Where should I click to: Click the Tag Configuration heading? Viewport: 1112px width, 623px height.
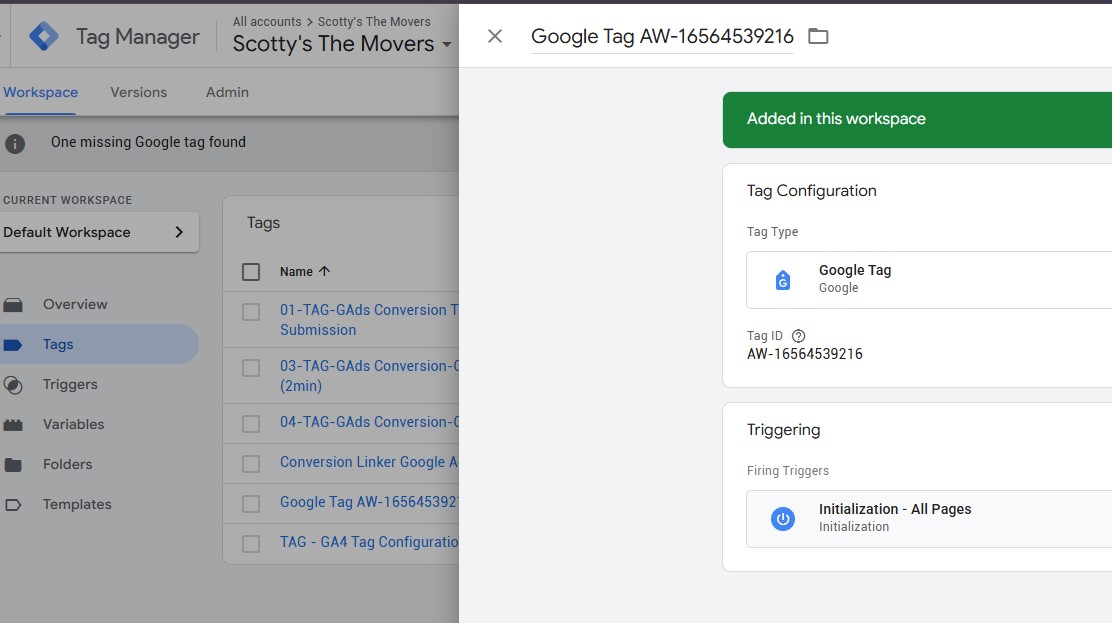tap(811, 191)
